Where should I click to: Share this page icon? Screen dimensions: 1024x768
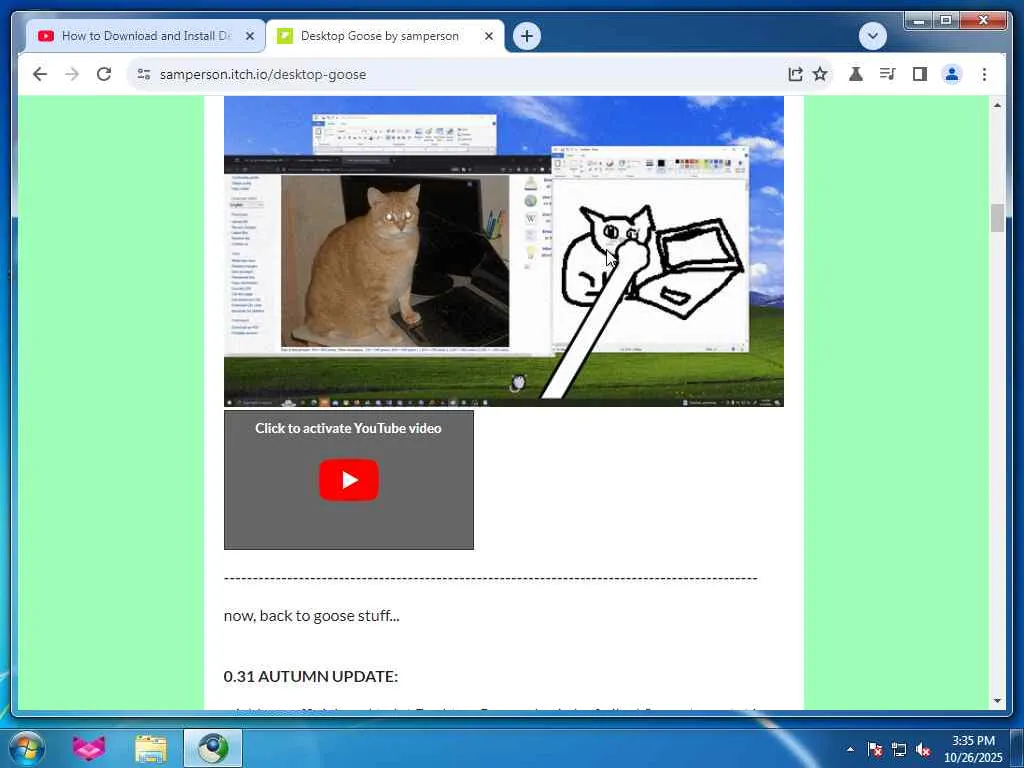(795, 74)
